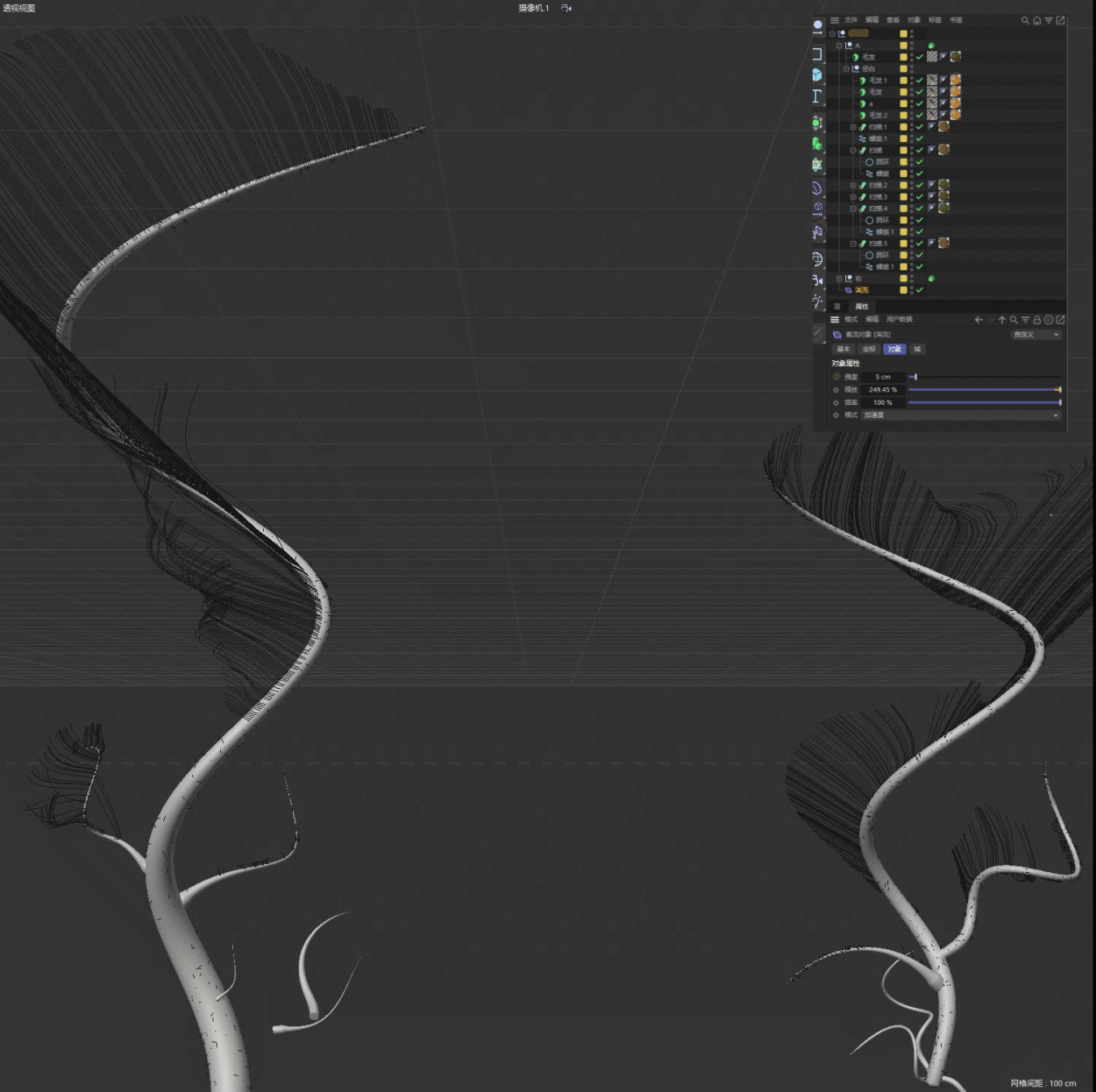This screenshot has width=1096, height=1092.
Task: Click the 强度 slider track
Action: click(985, 377)
